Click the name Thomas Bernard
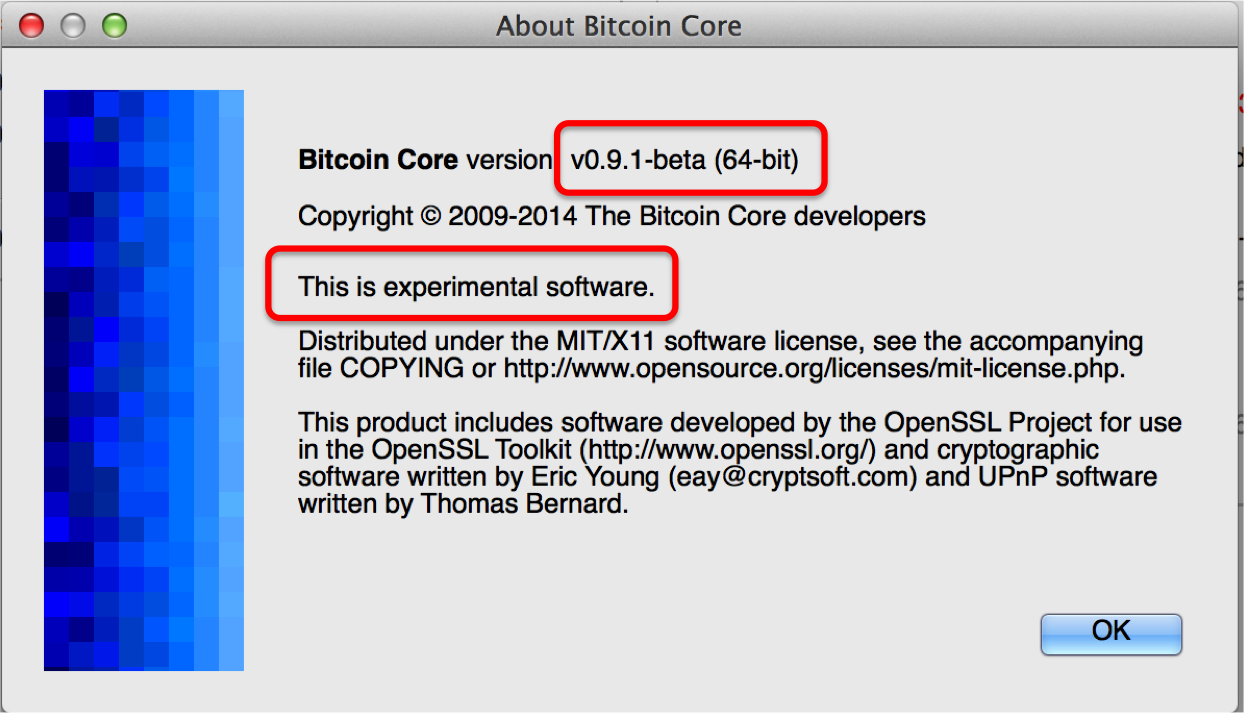The image size is (1244, 713). (x=524, y=504)
